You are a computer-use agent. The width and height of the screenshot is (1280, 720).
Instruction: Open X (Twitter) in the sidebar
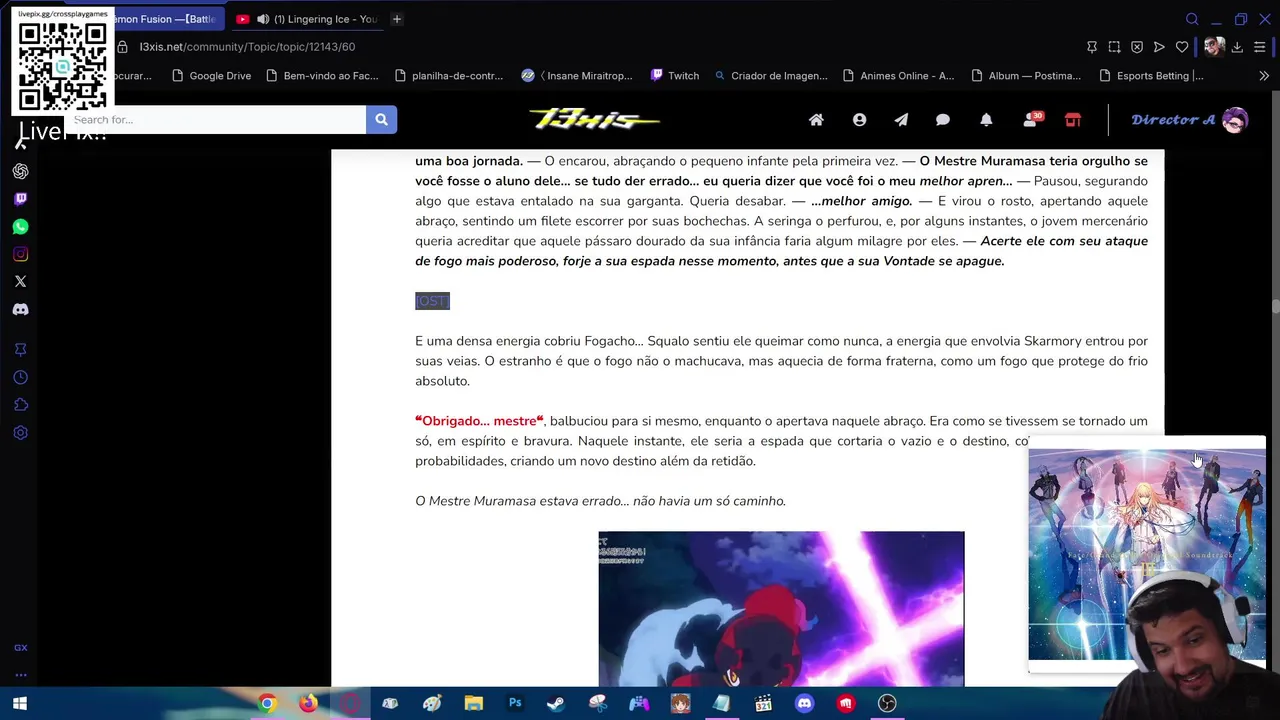pos(20,282)
